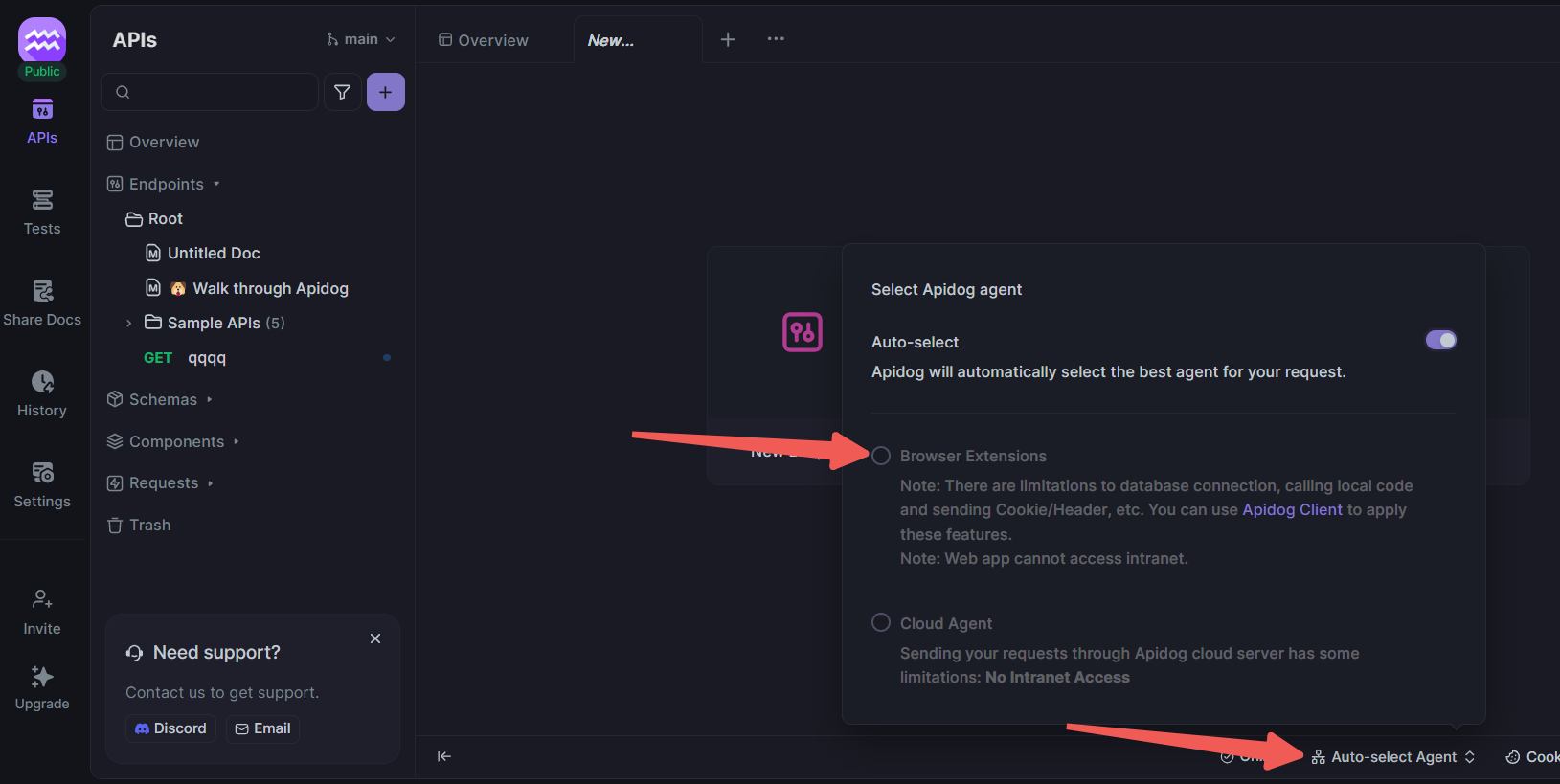Open Untitled Doc
1560x784 pixels.
click(x=213, y=253)
